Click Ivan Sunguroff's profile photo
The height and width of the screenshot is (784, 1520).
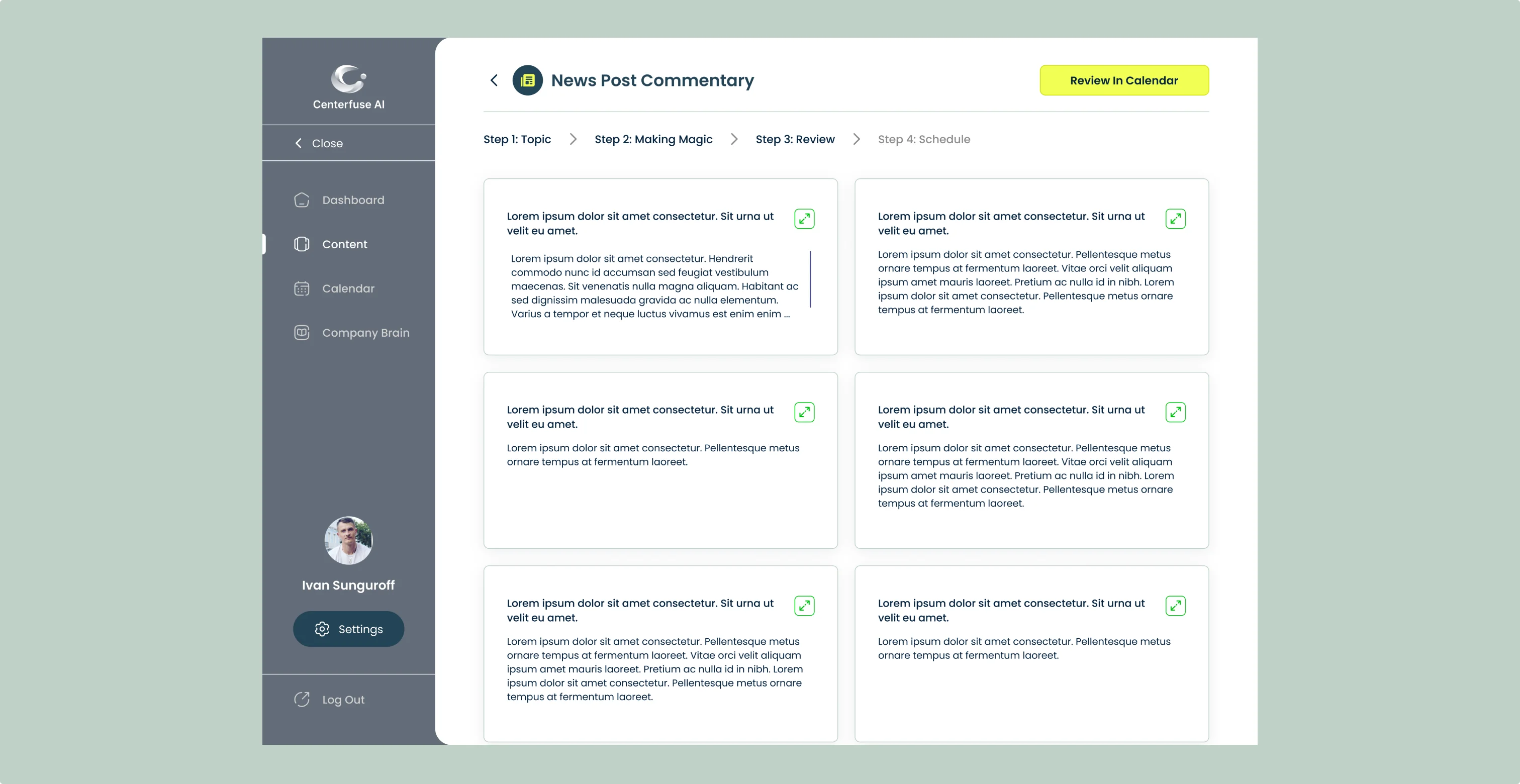pyautogui.click(x=348, y=540)
